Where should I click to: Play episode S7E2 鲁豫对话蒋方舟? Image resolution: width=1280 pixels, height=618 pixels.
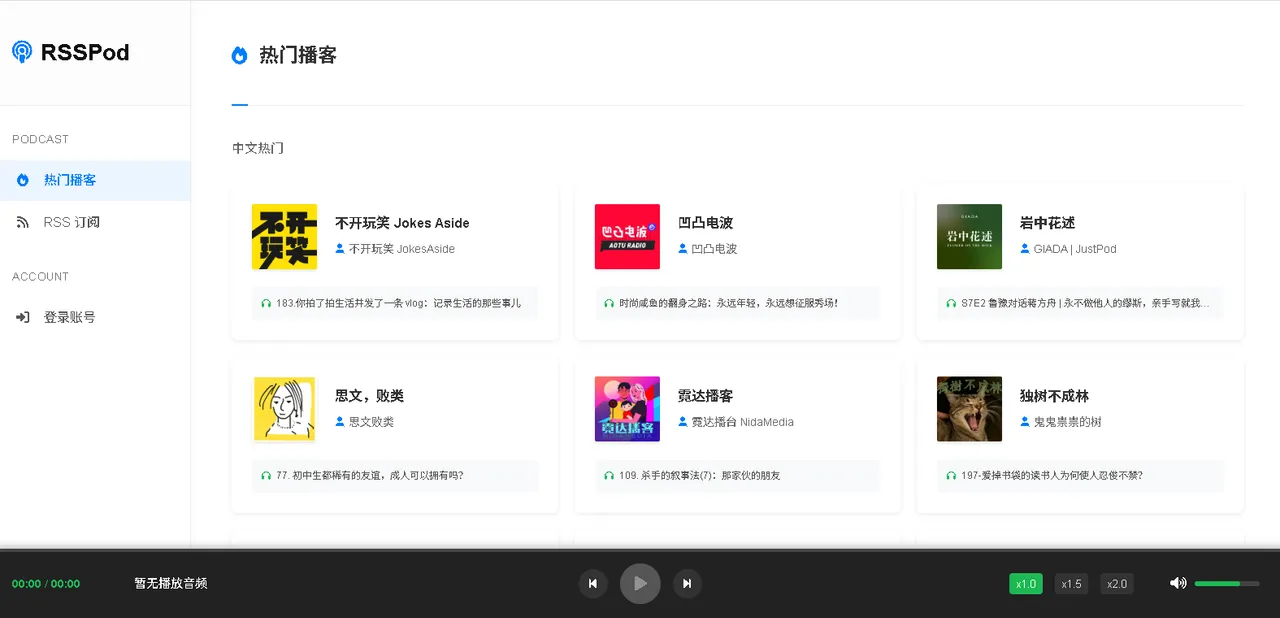click(1080, 303)
